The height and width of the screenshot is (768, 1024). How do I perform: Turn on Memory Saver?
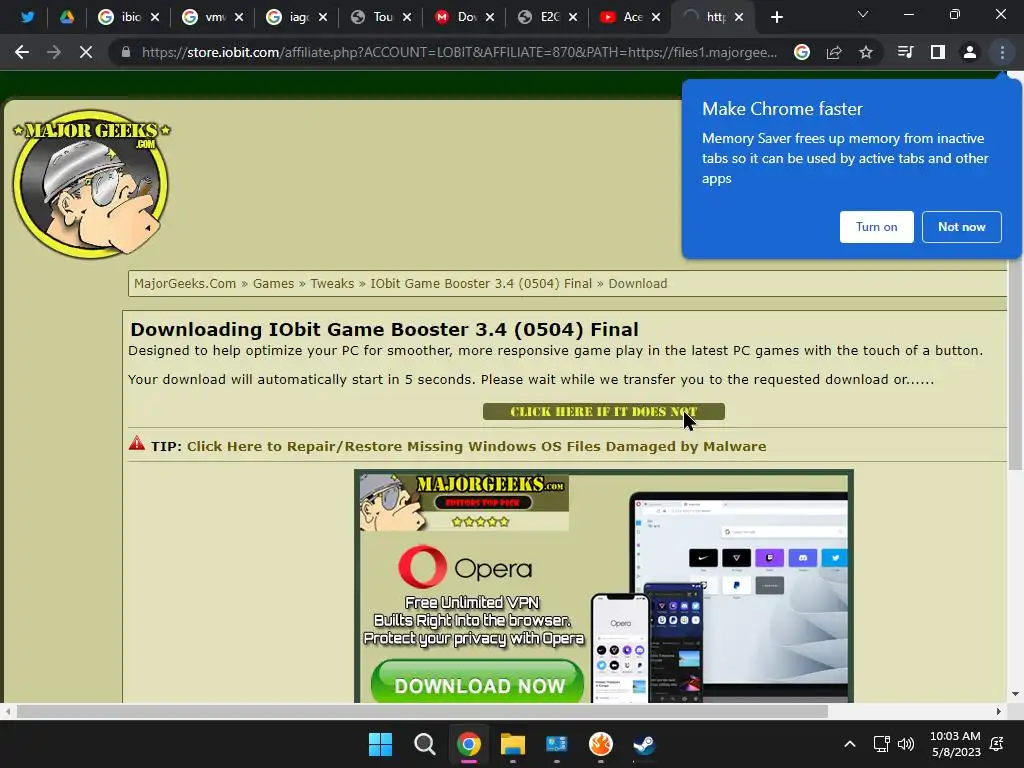876,227
